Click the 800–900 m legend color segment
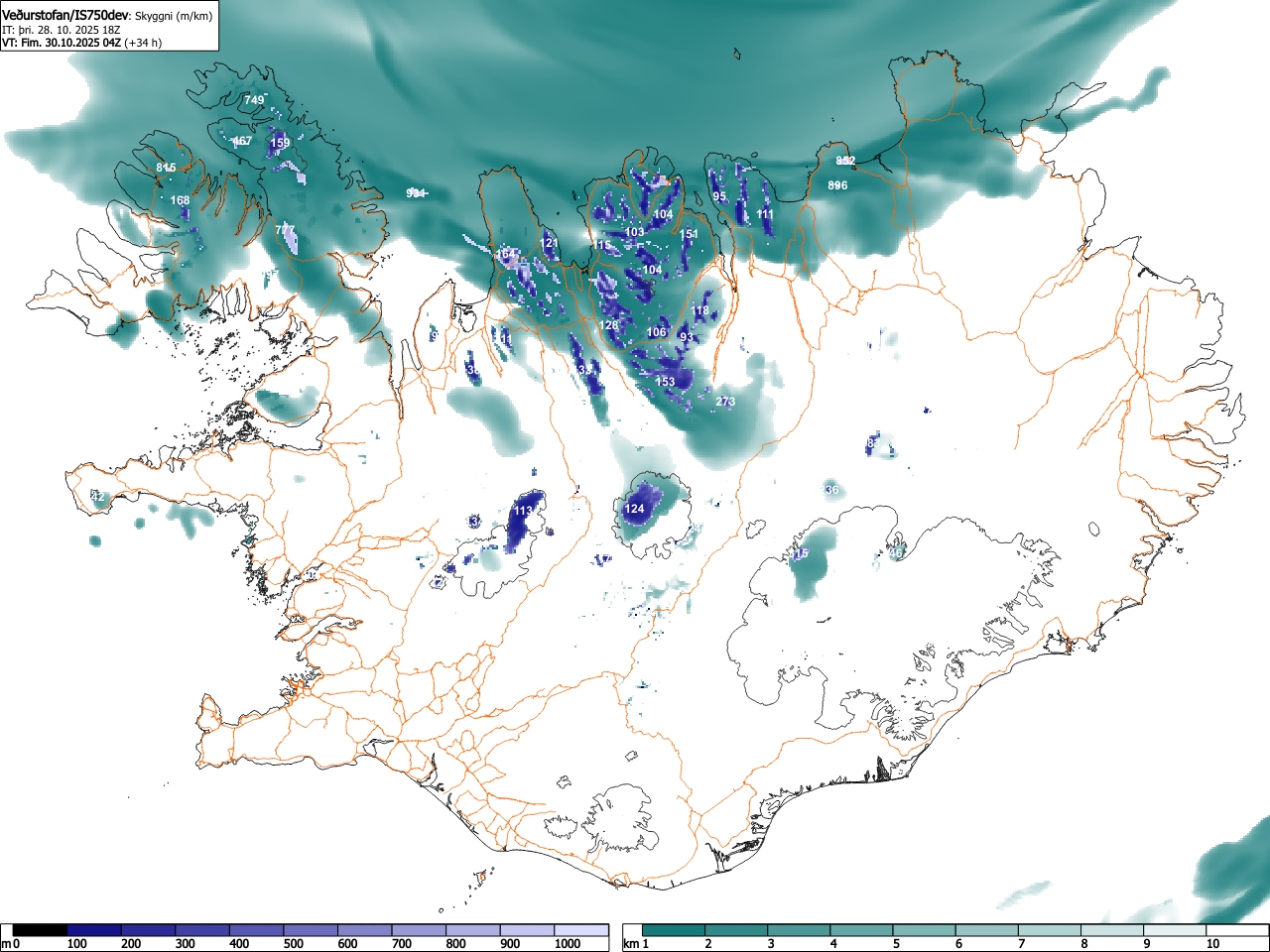1270x952 pixels. click(x=472, y=930)
